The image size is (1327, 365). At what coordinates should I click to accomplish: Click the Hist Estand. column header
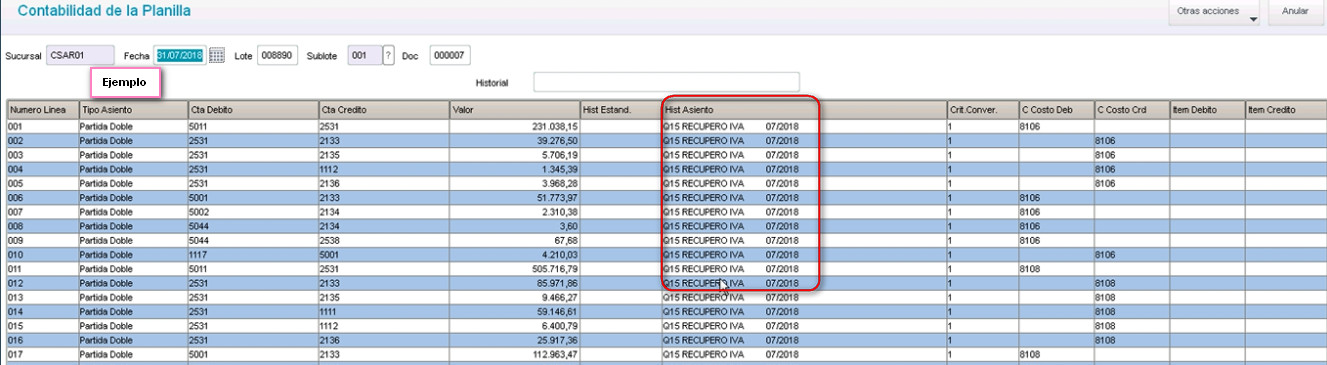tap(620, 109)
